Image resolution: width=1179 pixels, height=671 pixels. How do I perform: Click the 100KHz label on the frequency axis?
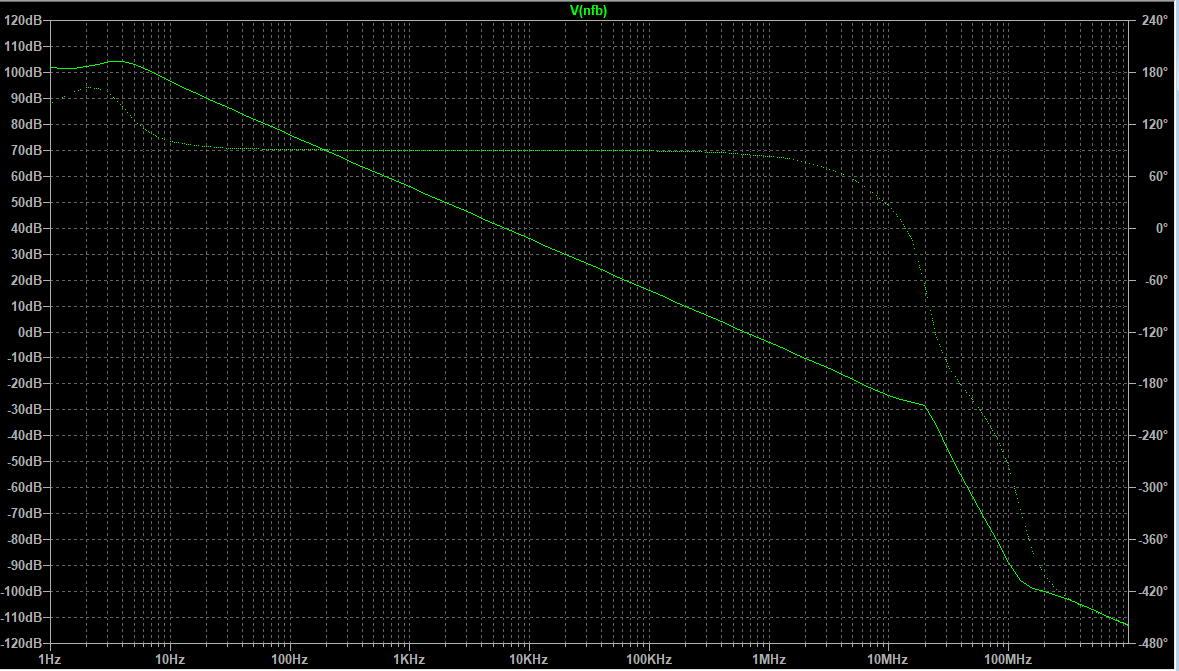click(x=648, y=660)
